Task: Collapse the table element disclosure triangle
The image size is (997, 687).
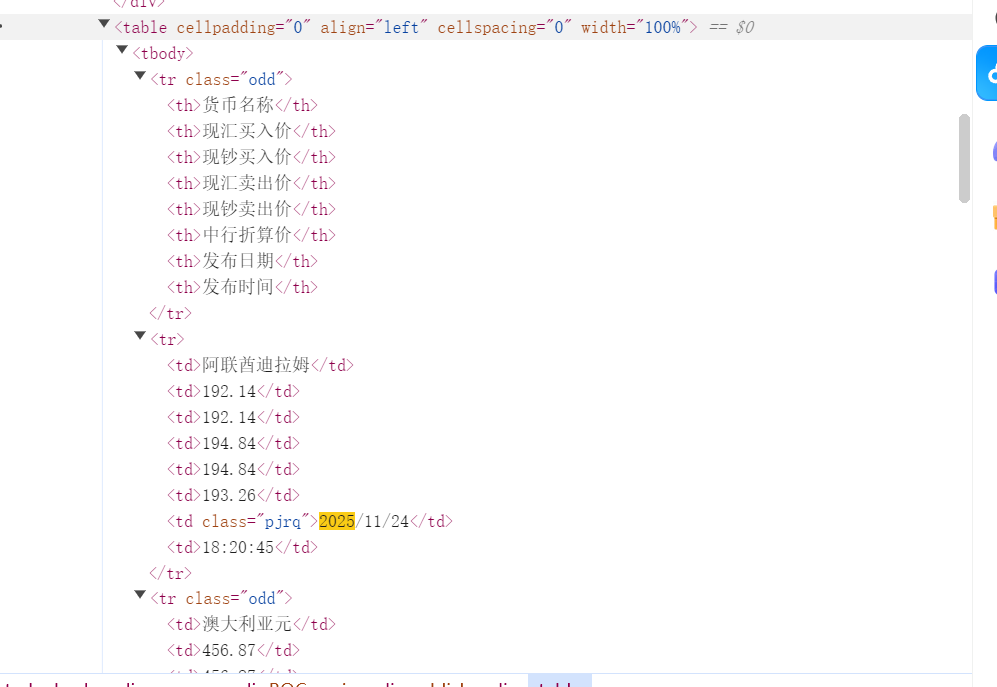Action: coord(104,24)
